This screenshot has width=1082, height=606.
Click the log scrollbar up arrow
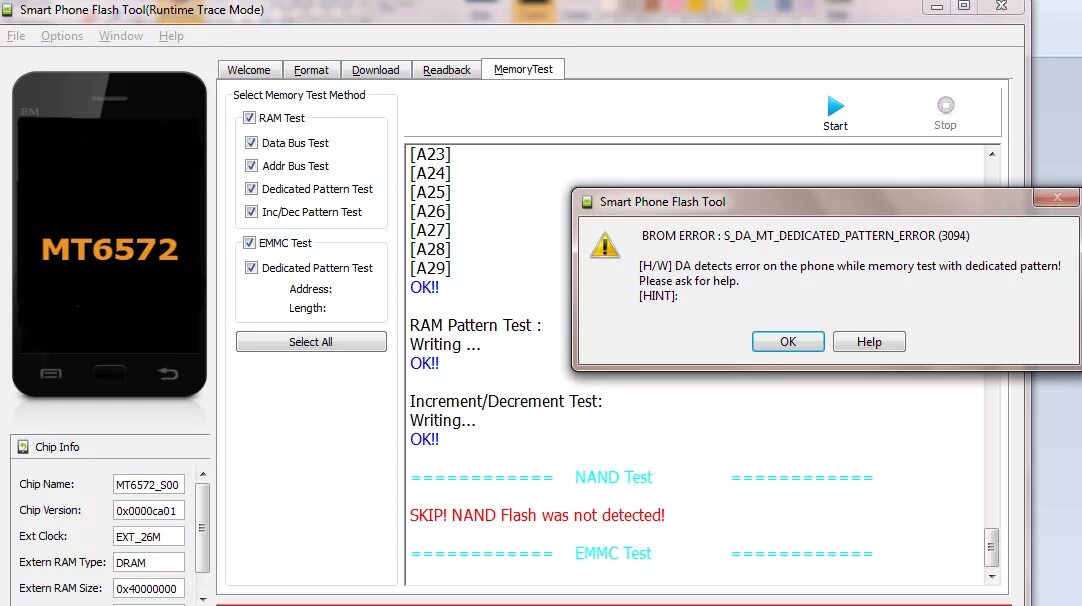(992, 154)
